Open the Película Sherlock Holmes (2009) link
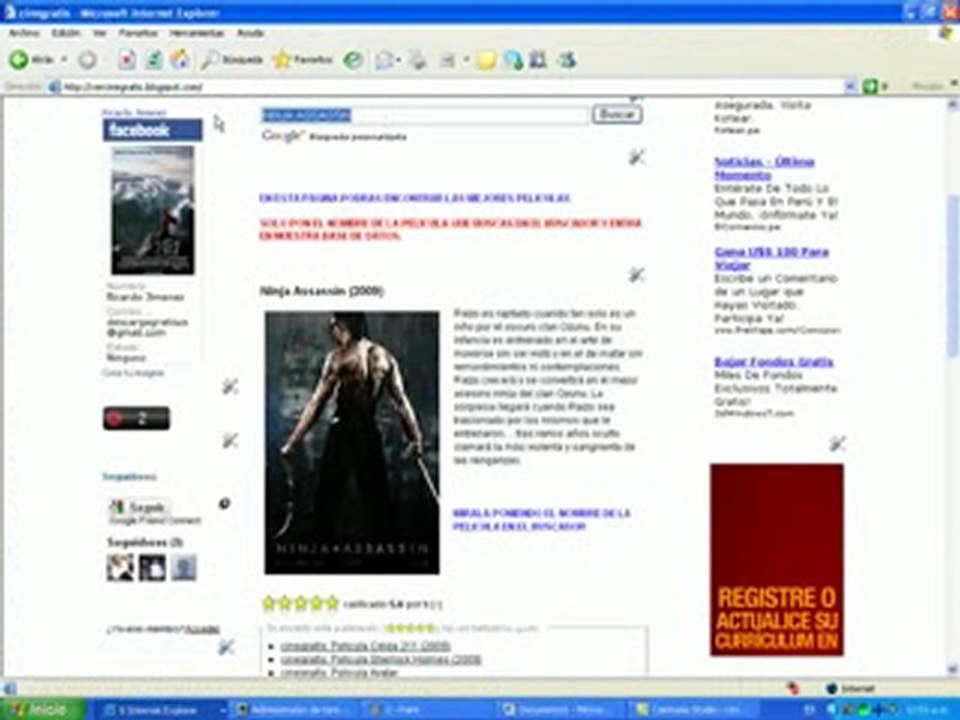The height and width of the screenshot is (720, 960). tap(381, 659)
